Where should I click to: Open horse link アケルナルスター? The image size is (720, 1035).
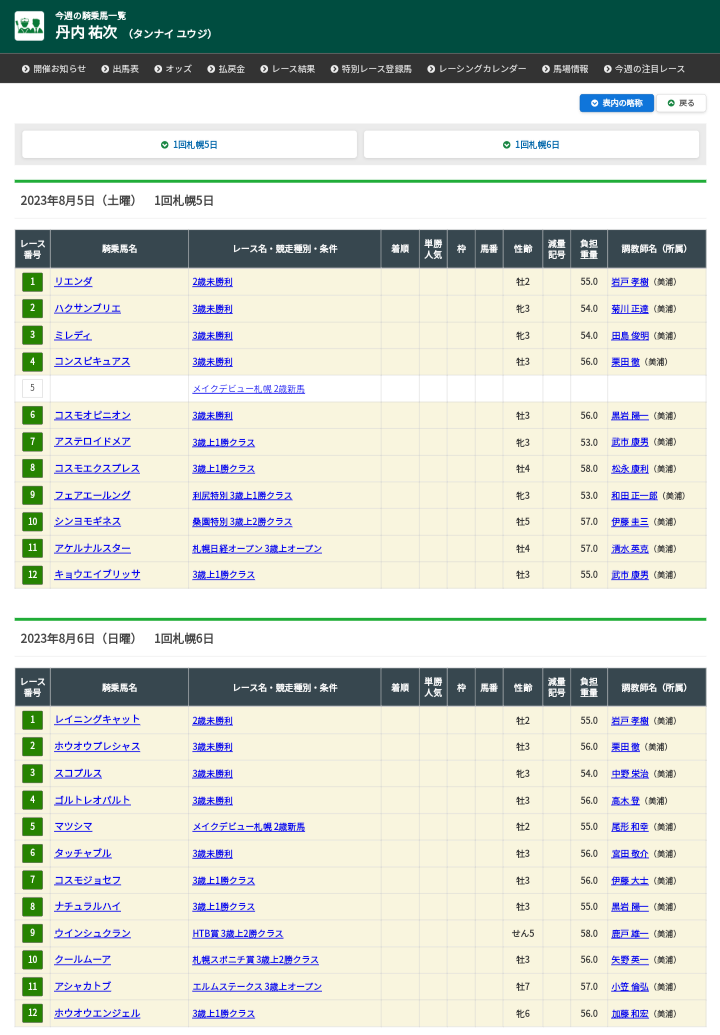coord(92,548)
